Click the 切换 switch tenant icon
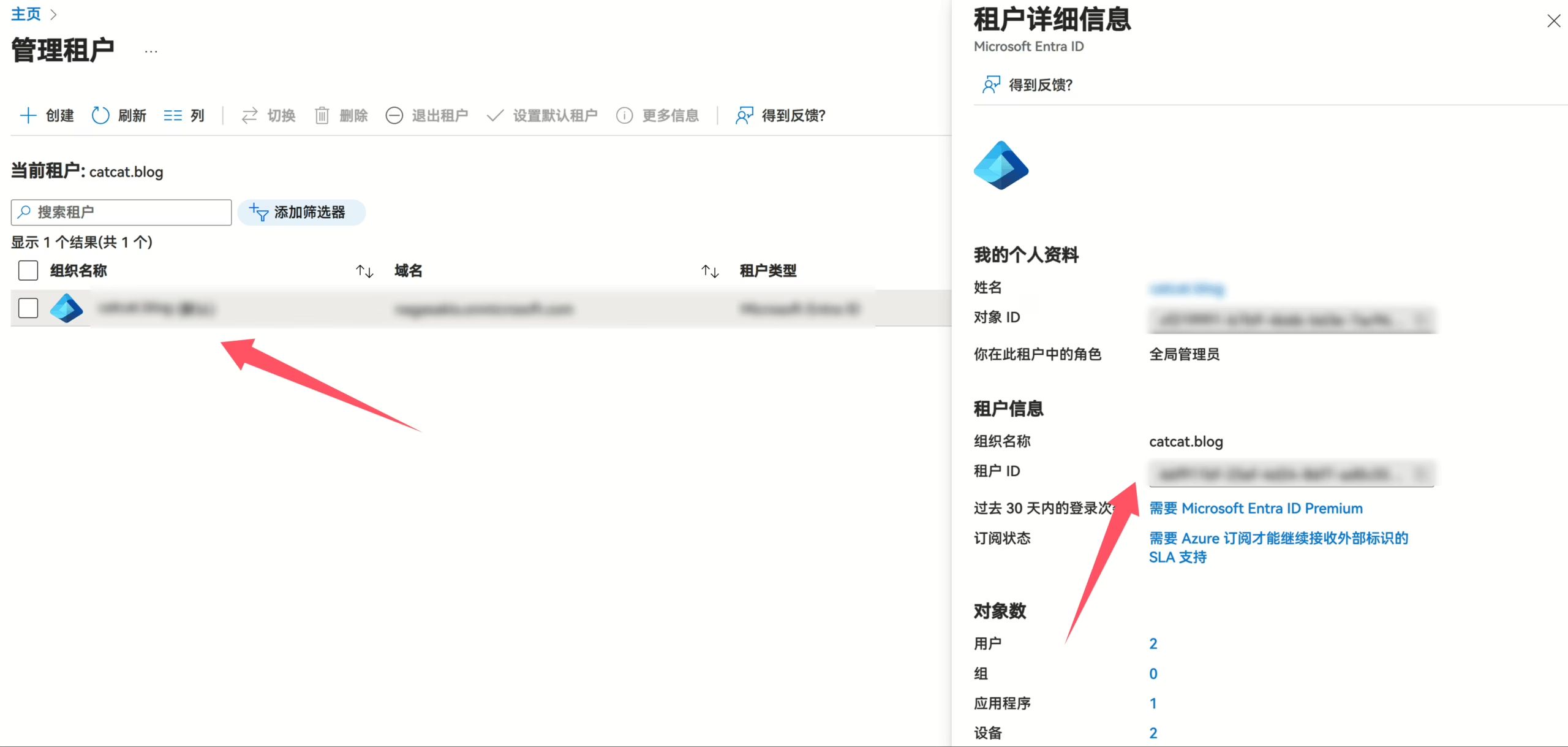 click(x=249, y=115)
